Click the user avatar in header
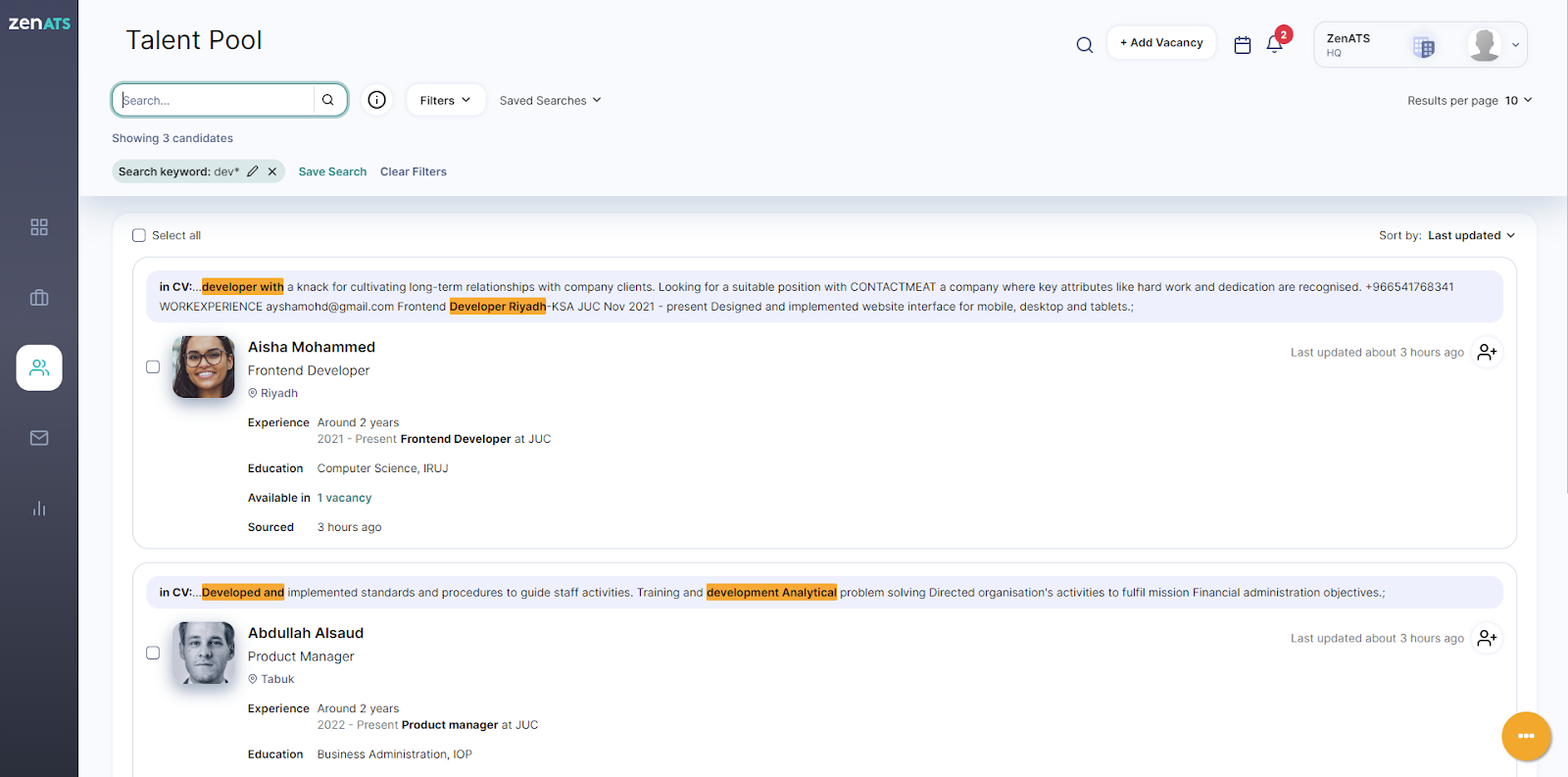 1485,45
